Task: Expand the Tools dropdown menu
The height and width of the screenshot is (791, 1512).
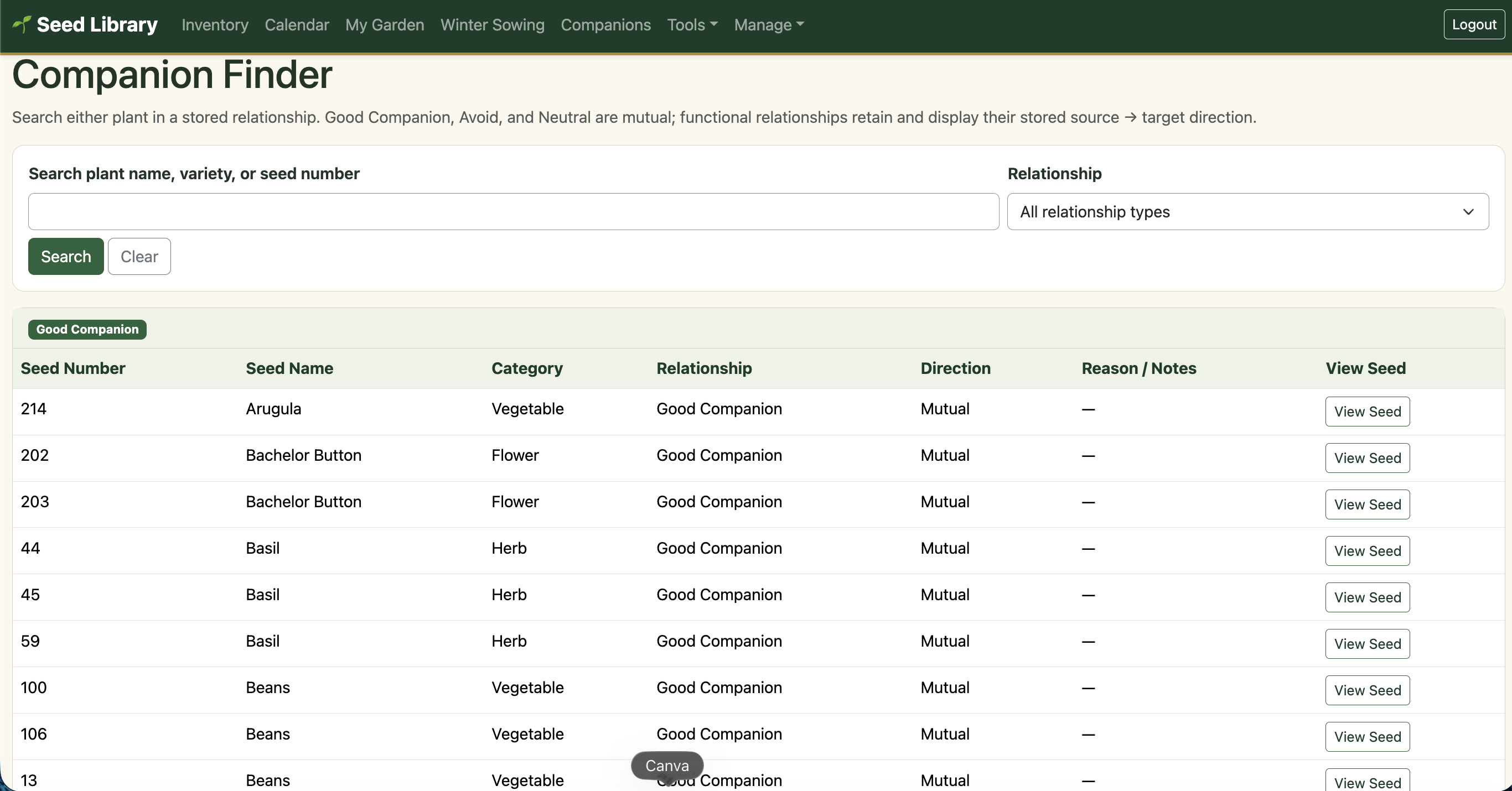Action: click(x=692, y=25)
